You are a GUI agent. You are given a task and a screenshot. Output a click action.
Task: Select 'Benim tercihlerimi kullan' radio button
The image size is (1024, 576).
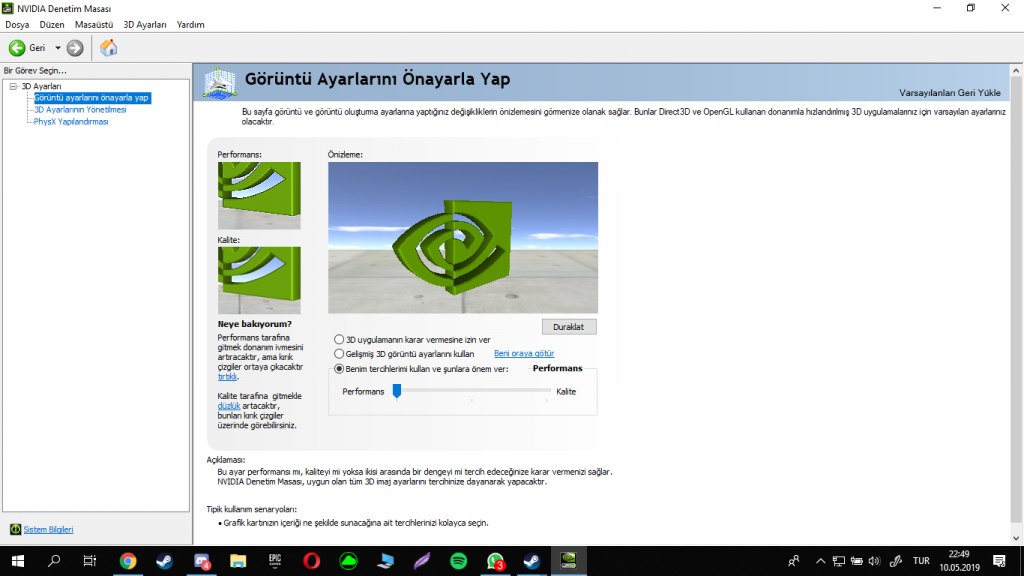339,369
